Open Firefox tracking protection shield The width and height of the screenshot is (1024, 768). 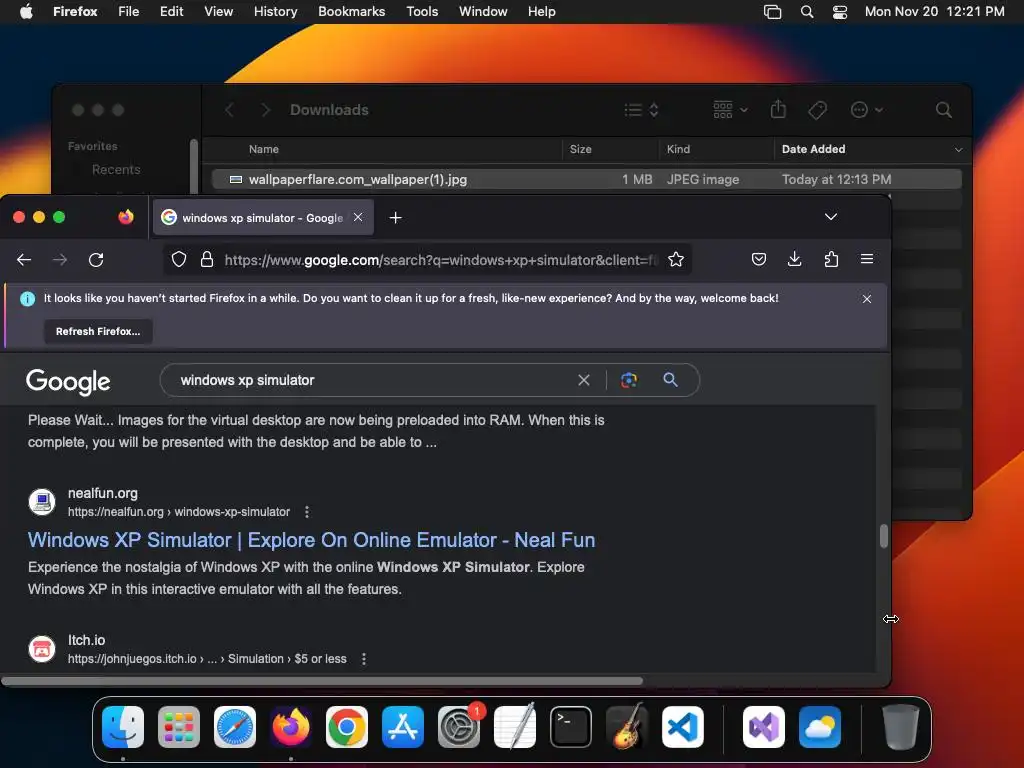[179, 260]
